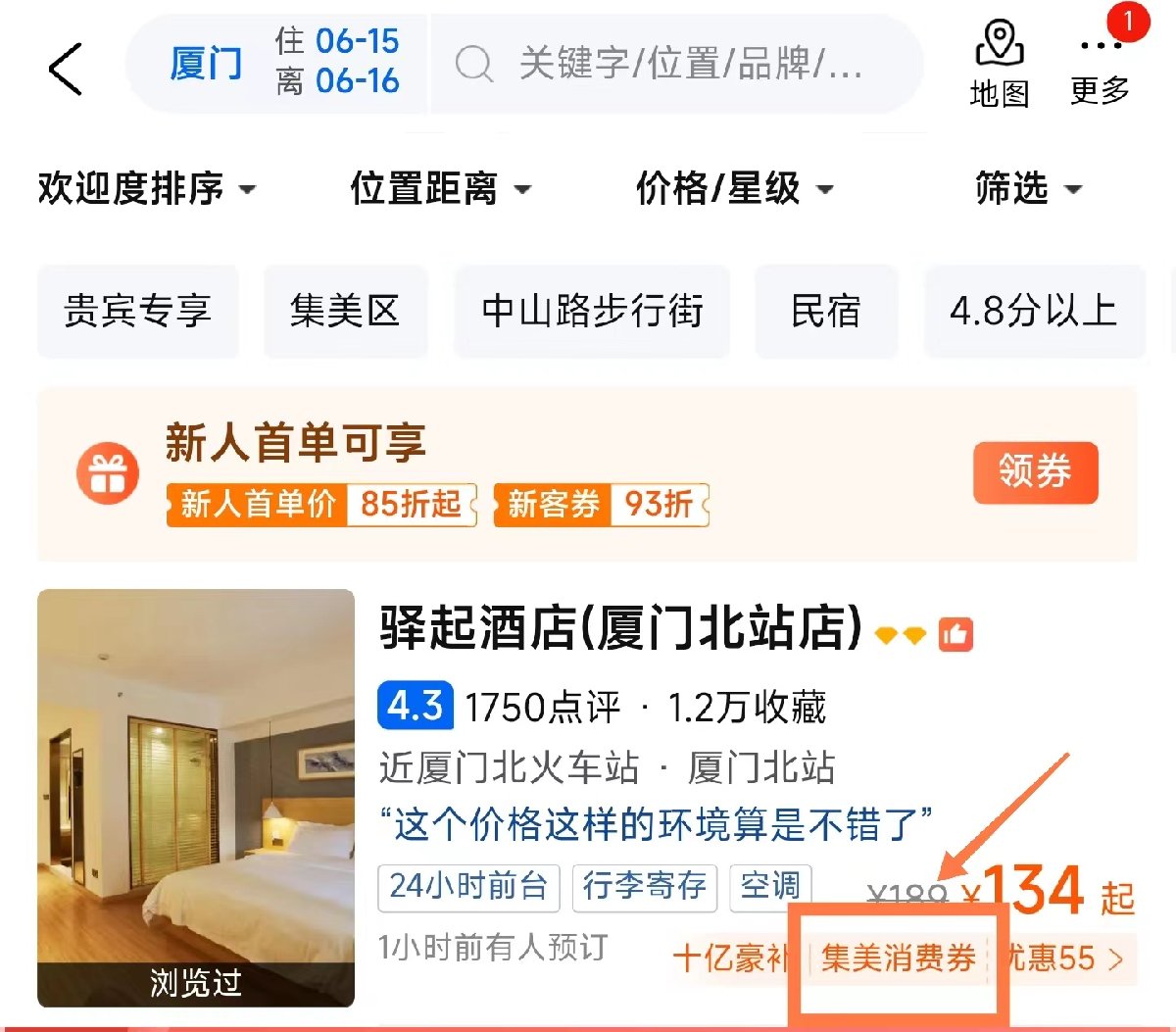The width and height of the screenshot is (1176, 1032).
Task: Select the 民宿 category chip
Action: [826, 312]
